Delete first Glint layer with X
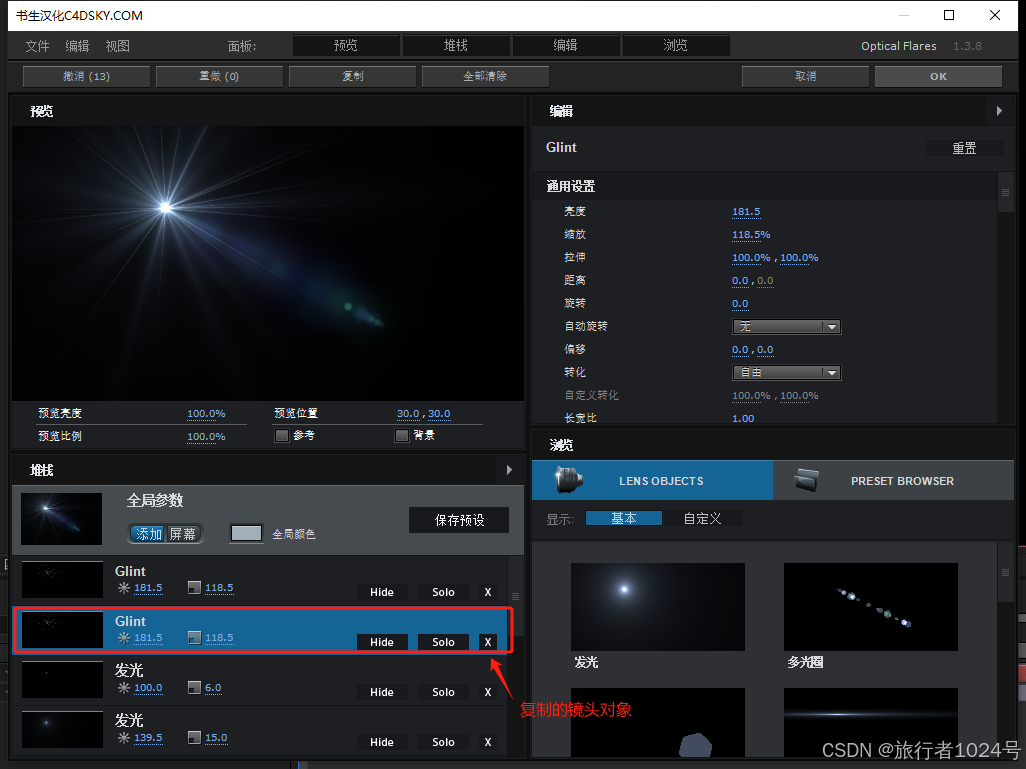This screenshot has height=769, width=1026. [x=487, y=592]
